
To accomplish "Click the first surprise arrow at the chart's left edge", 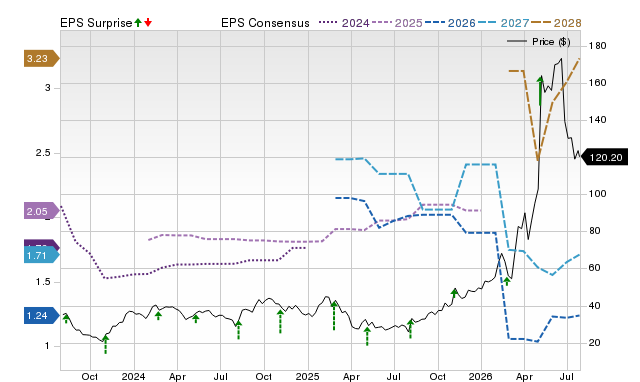I will 66,319.
